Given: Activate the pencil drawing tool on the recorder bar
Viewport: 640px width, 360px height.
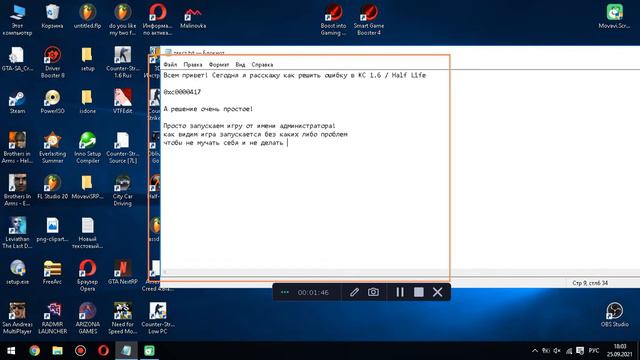Looking at the screenshot, I should point(354,292).
